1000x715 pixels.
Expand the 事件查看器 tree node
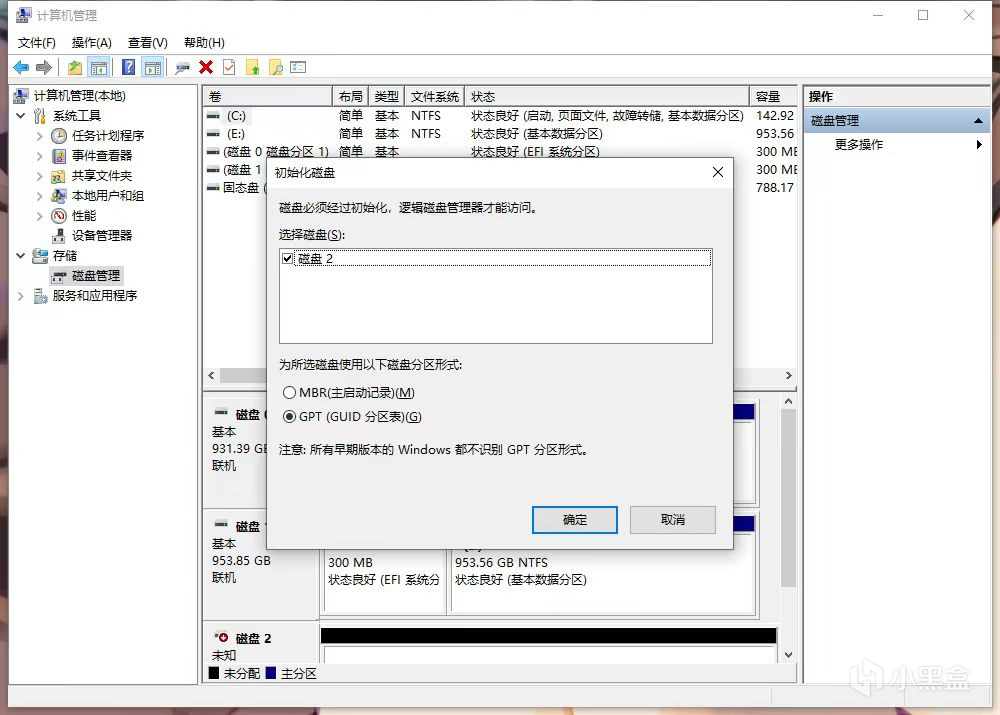coord(40,156)
